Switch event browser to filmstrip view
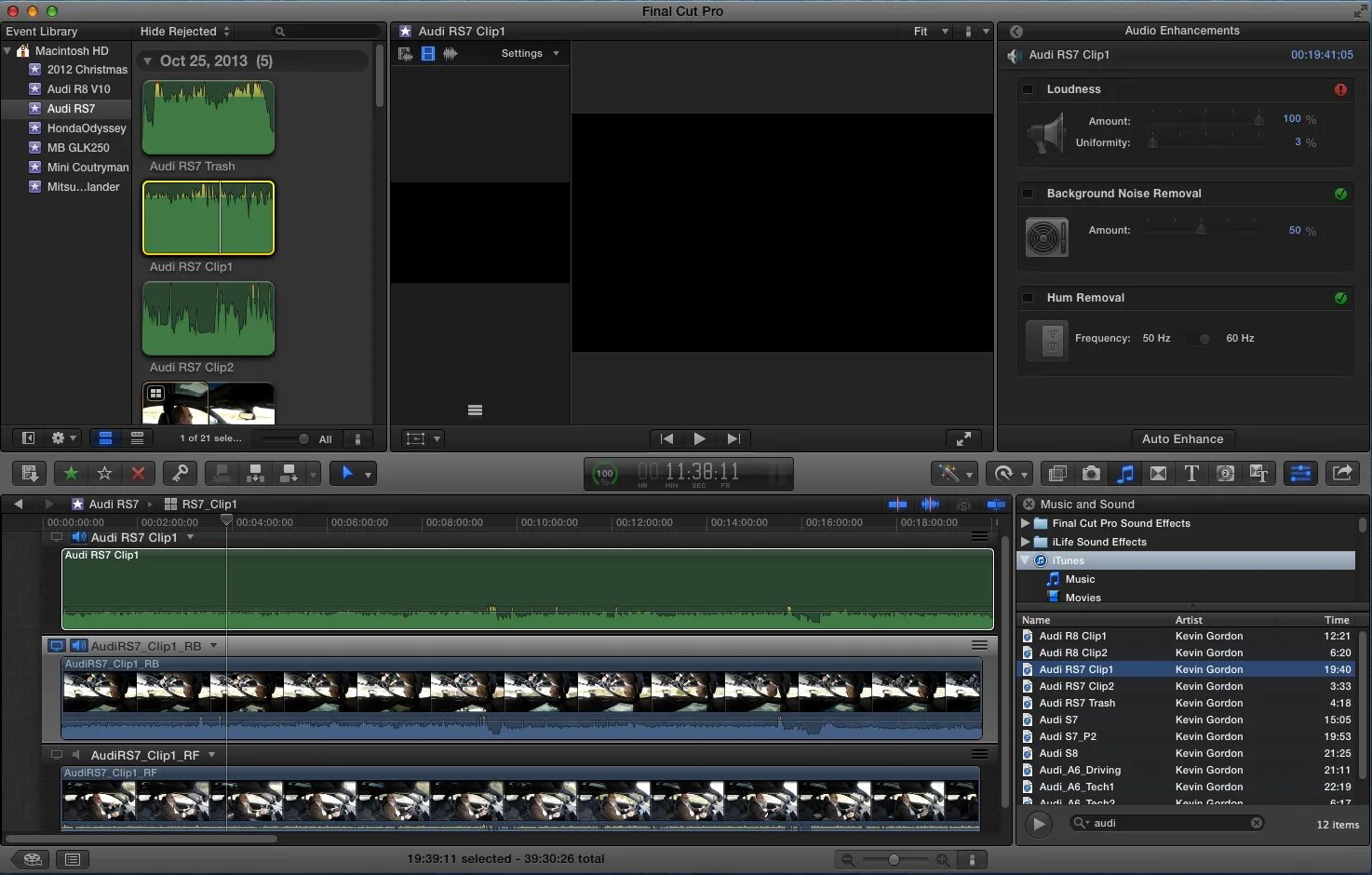The image size is (1372, 875). (105, 437)
